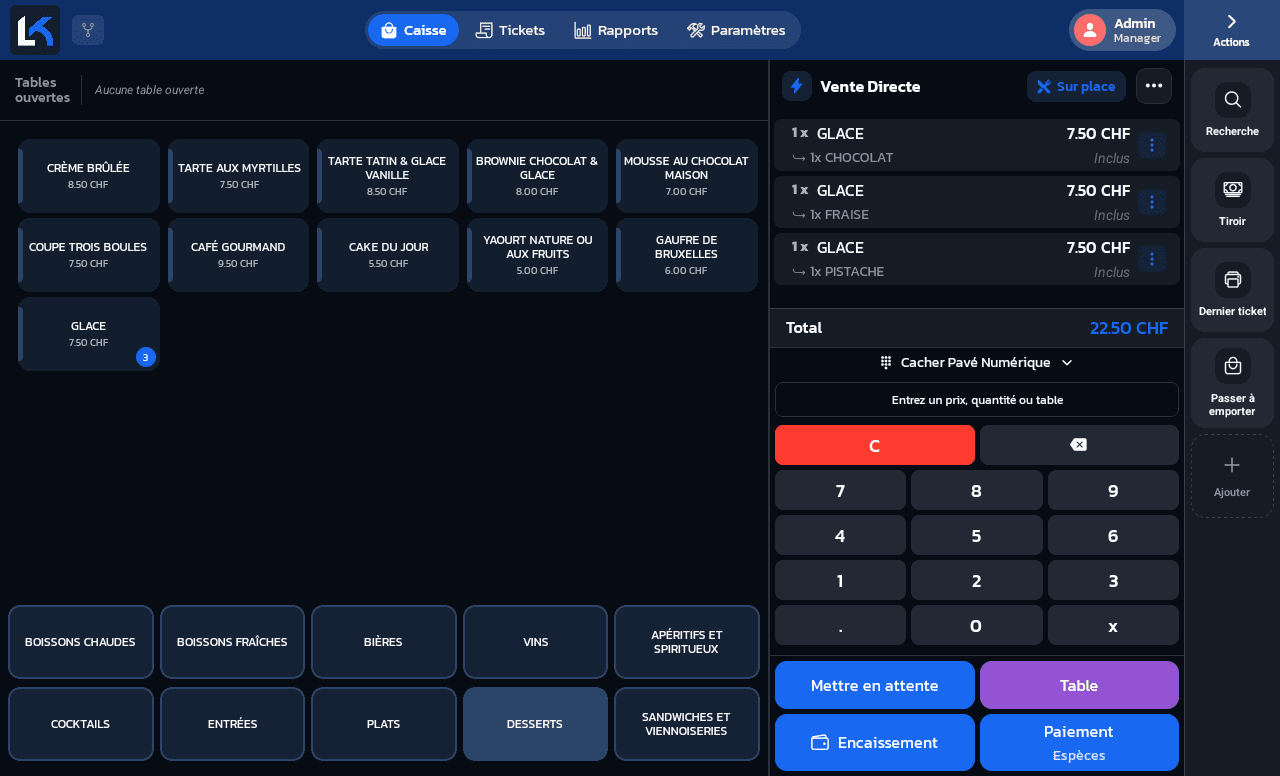Clear the keypad entry with C
Image resolution: width=1280 pixels, height=776 pixels.
click(x=875, y=445)
